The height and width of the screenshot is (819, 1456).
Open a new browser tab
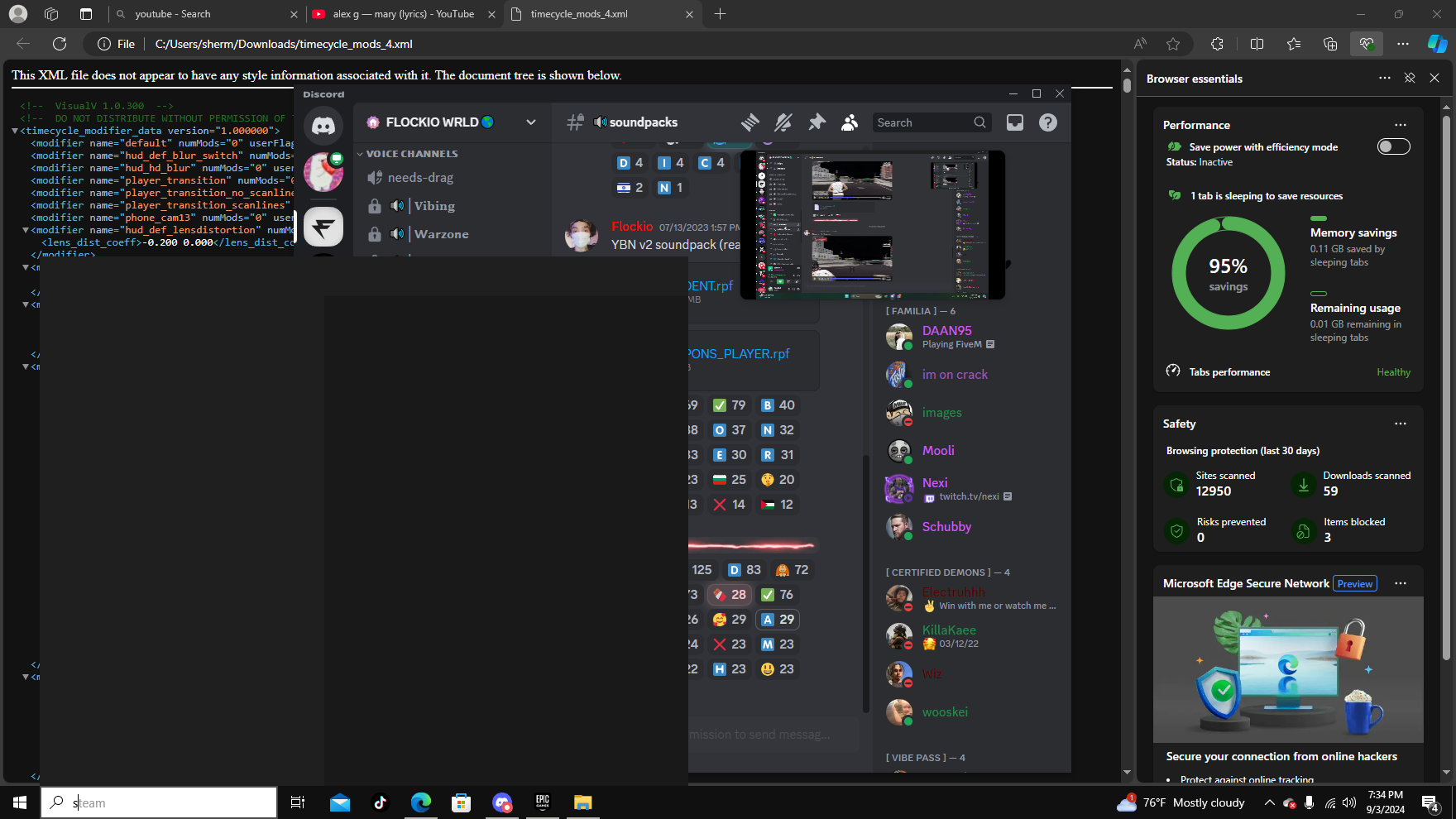pyautogui.click(x=720, y=14)
